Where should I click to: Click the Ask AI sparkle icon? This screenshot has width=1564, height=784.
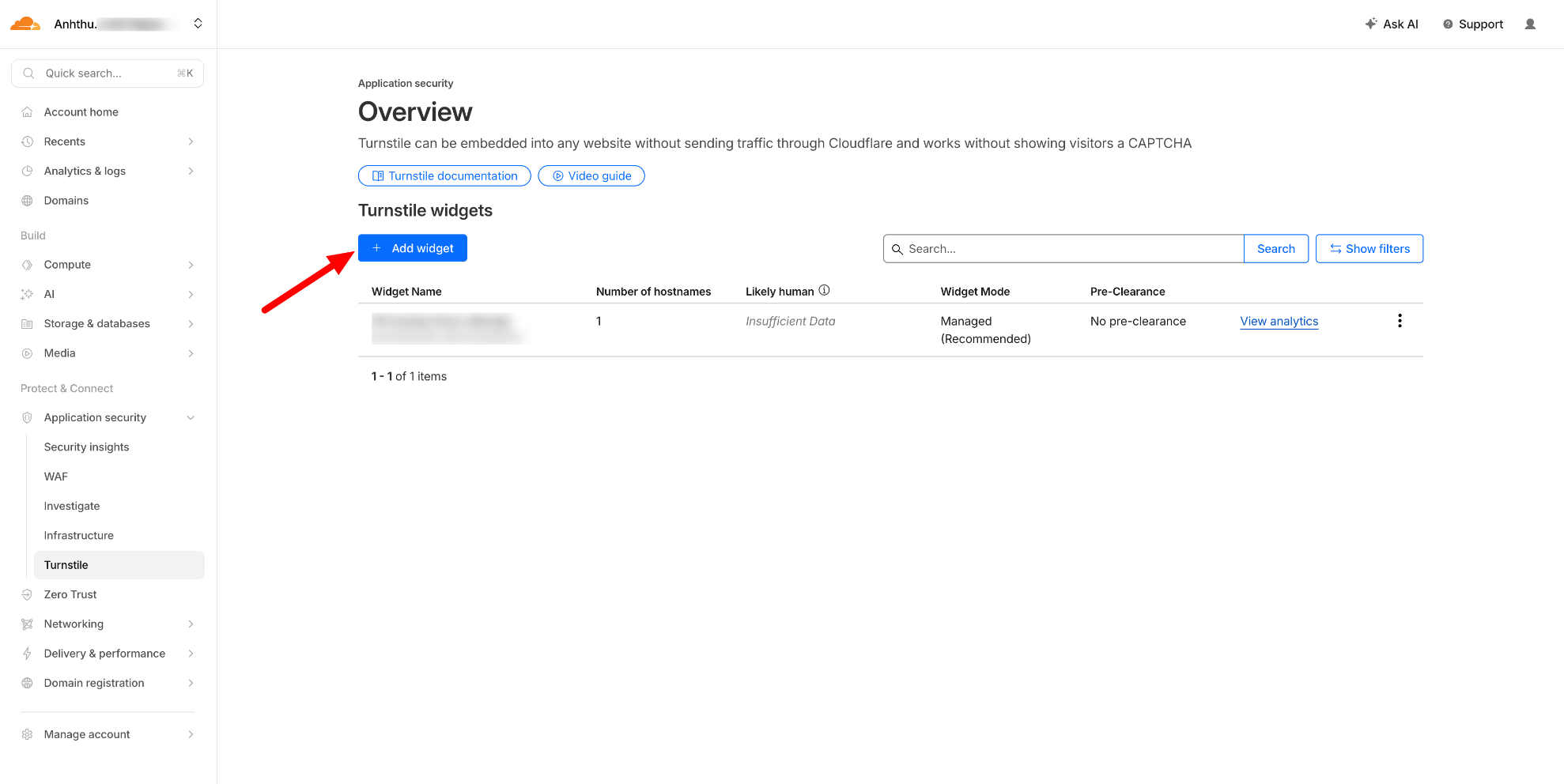(x=1371, y=24)
